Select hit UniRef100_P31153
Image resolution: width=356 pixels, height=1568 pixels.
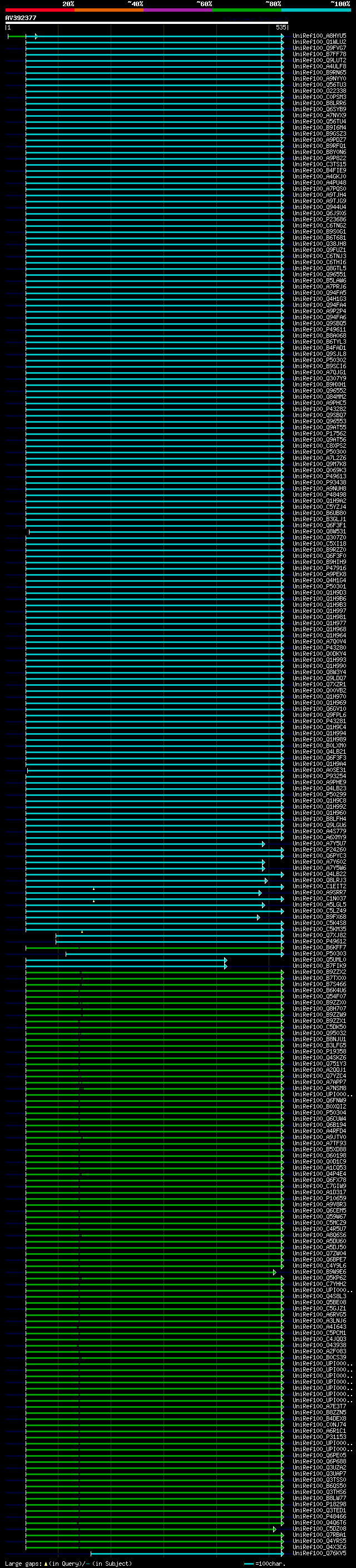tap(319, 1437)
